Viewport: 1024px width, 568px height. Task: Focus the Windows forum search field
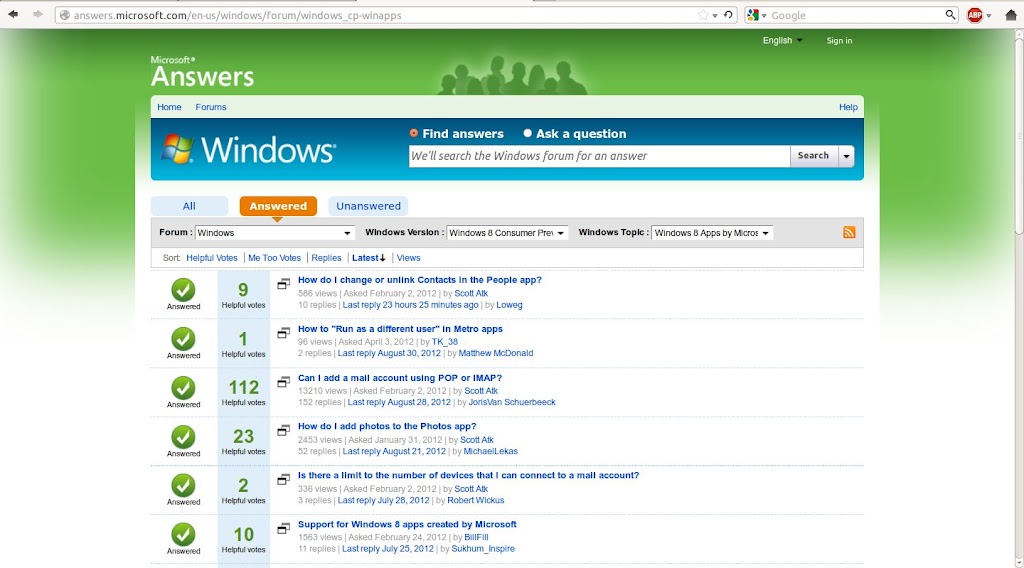[x=600, y=156]
